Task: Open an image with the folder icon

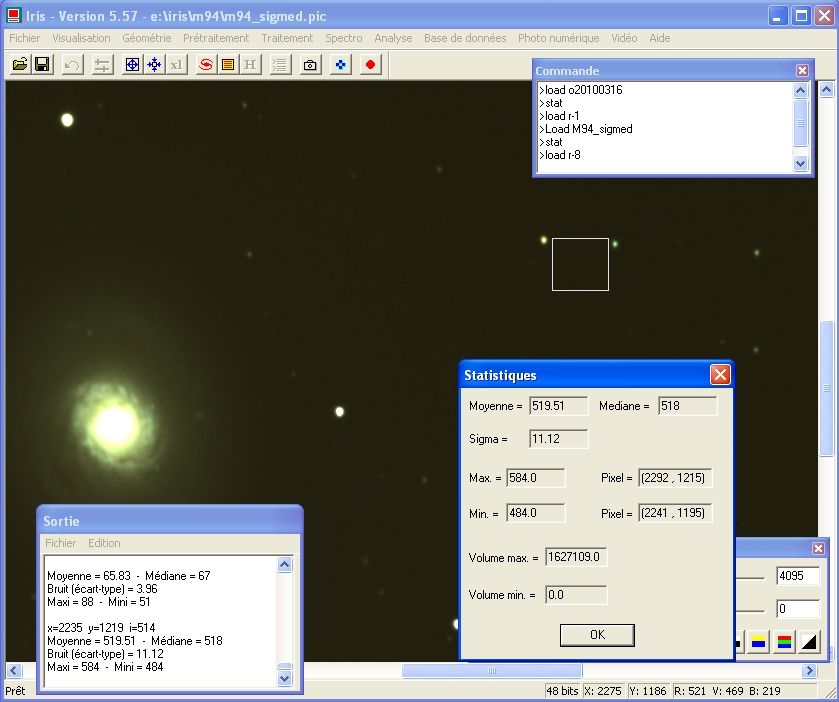Action: click(20, 65)
